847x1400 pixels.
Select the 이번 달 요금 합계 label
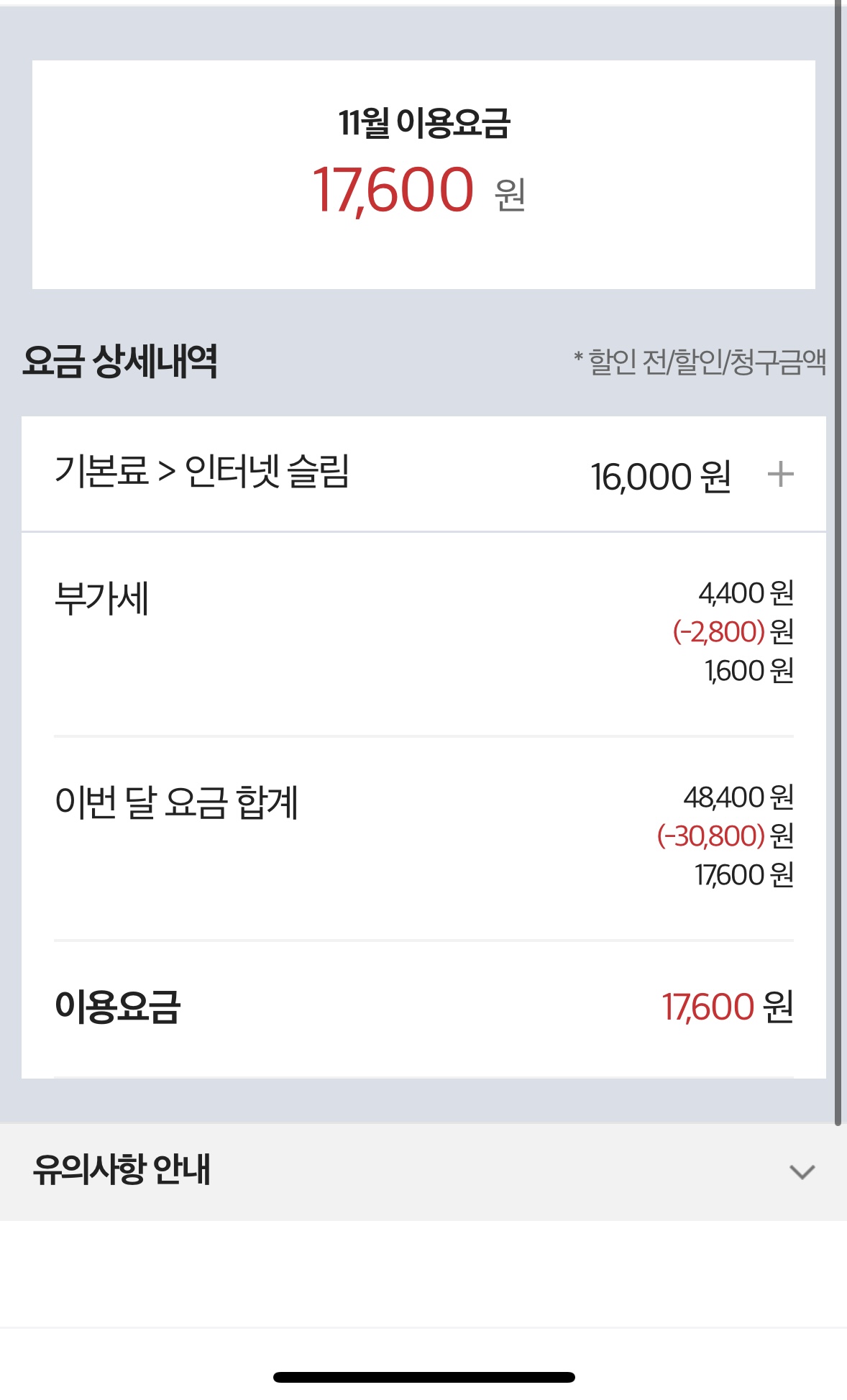(x=176, y=803)
